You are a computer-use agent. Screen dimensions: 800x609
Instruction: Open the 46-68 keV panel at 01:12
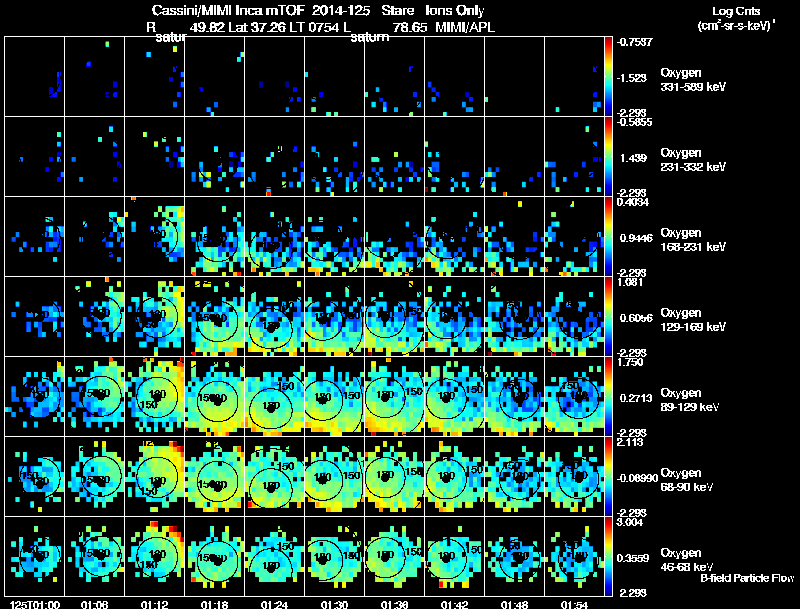(155, 556)
